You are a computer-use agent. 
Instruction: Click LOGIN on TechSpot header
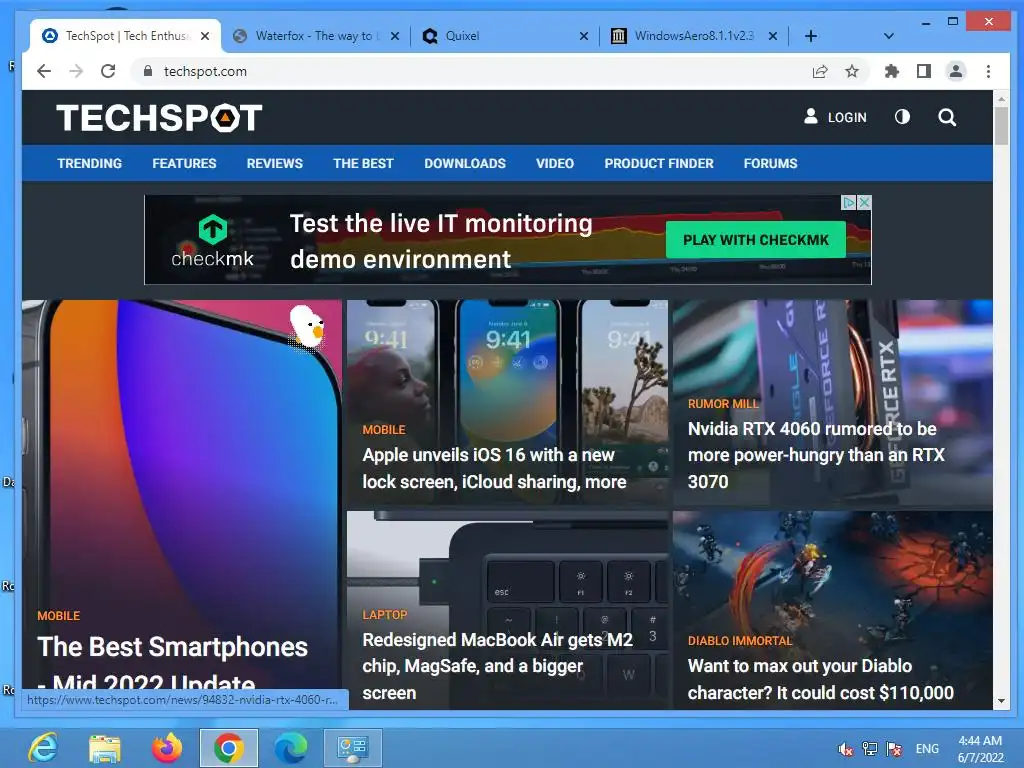pos(835,117)
